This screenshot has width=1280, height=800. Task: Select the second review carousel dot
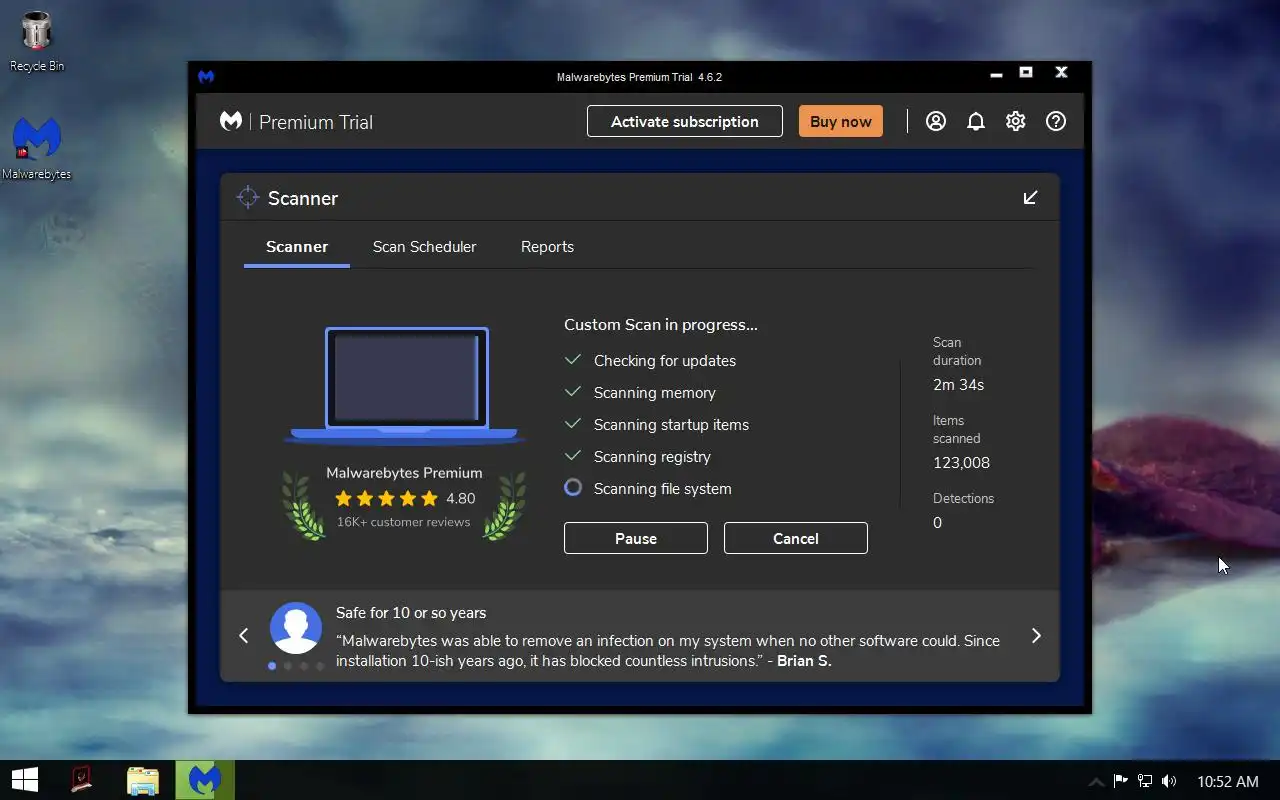[288, 666]
